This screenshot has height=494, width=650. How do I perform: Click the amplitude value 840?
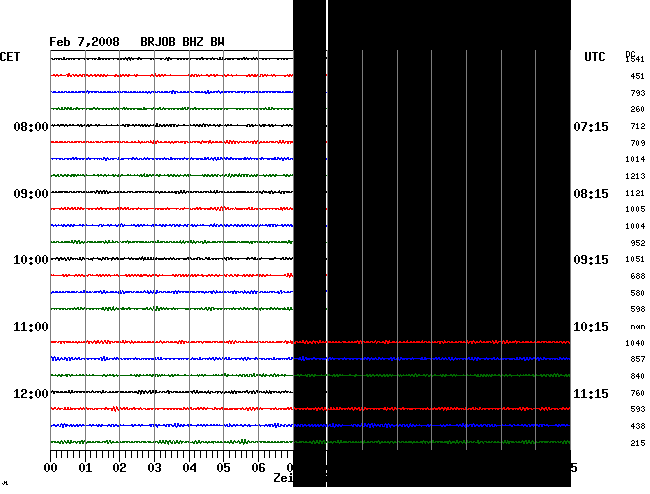tap(638, 376)
